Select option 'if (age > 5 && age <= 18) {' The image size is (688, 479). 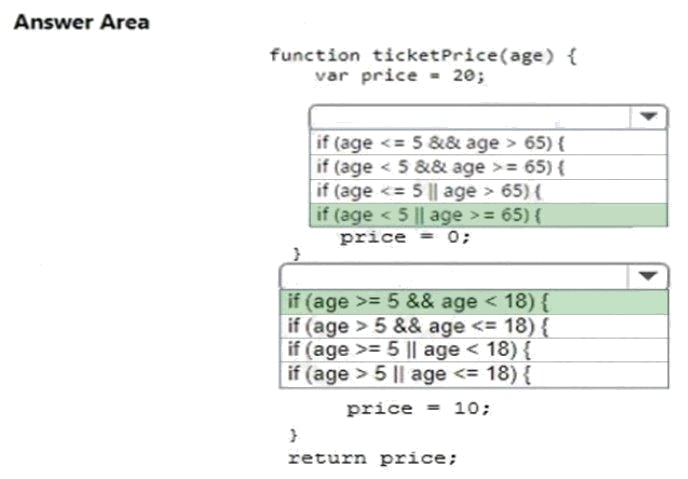click(x=420, y=325)
